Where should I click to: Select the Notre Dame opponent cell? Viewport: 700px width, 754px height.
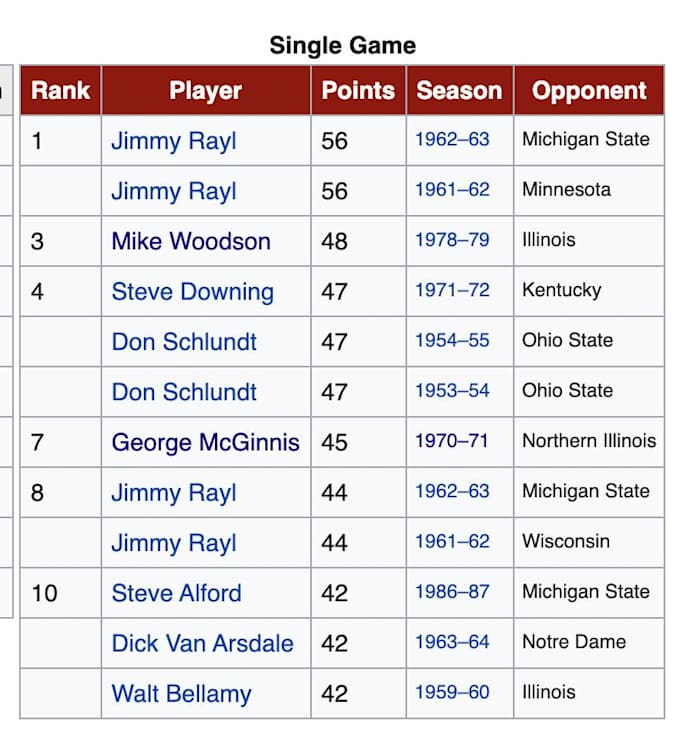pyautogui.click(x=574, y=642)
